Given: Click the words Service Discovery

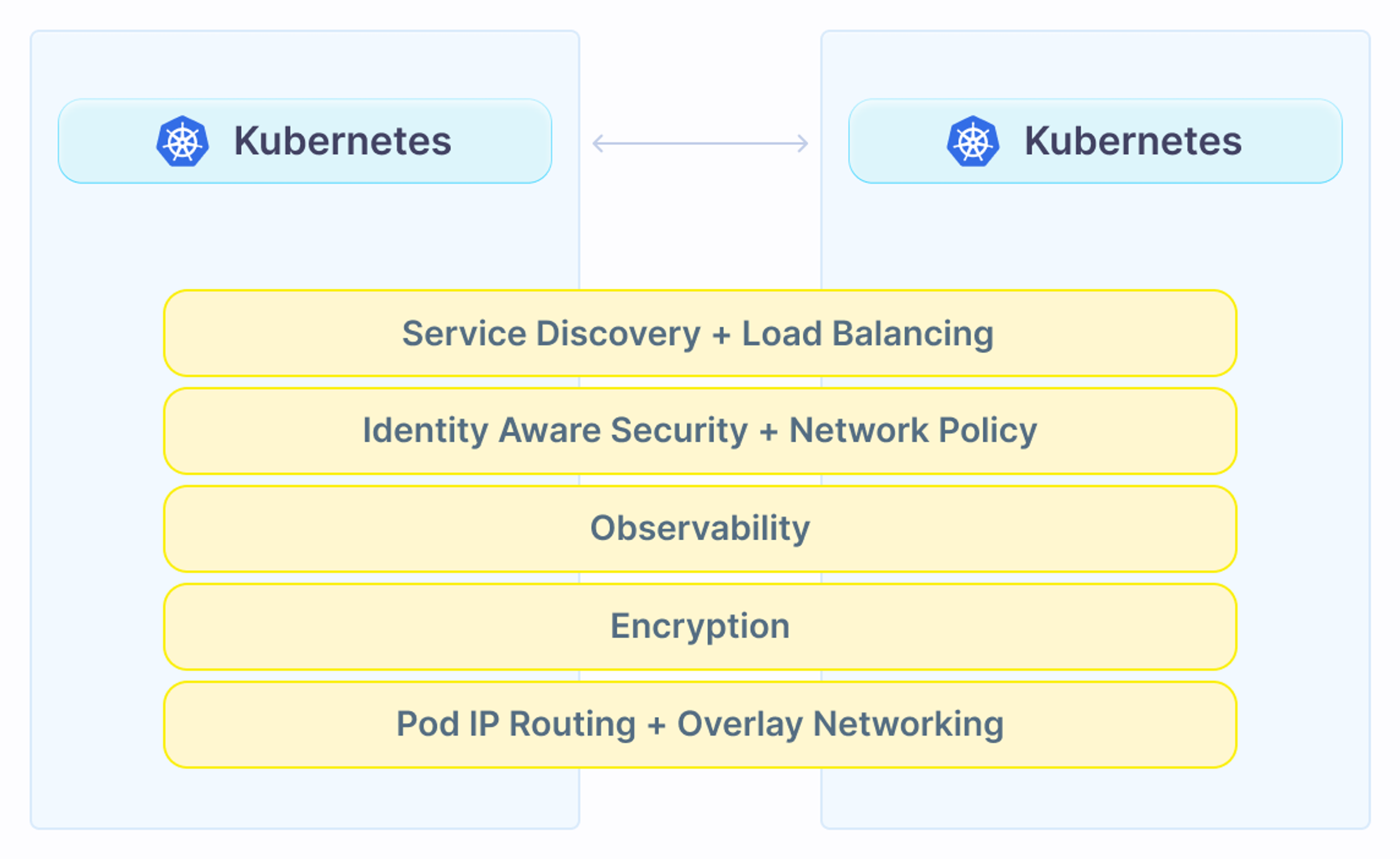Looking at the screenshot, I should tap(551, 334).
